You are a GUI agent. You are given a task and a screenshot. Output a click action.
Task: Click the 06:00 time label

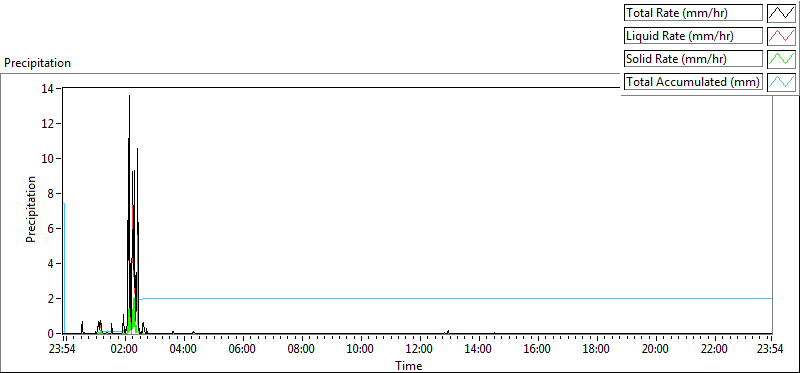pos(242,349)
